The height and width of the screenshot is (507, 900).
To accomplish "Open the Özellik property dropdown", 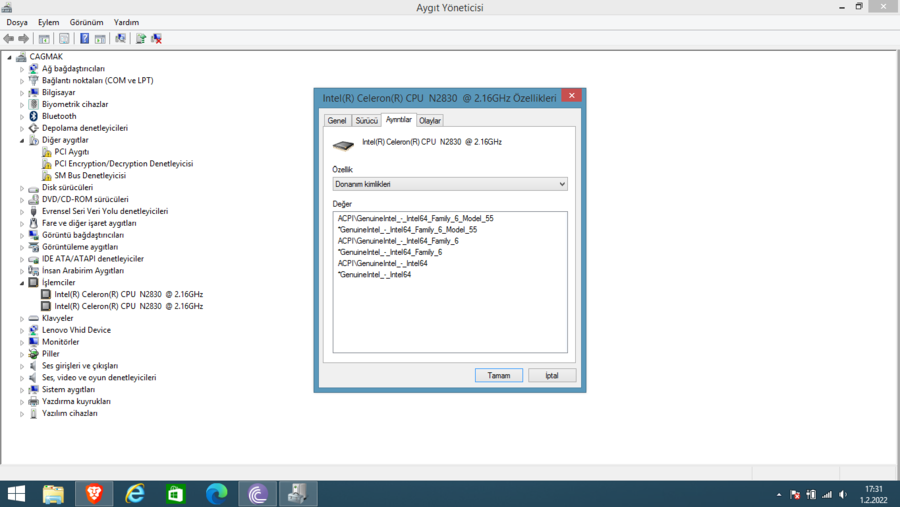I will point(450,184).
